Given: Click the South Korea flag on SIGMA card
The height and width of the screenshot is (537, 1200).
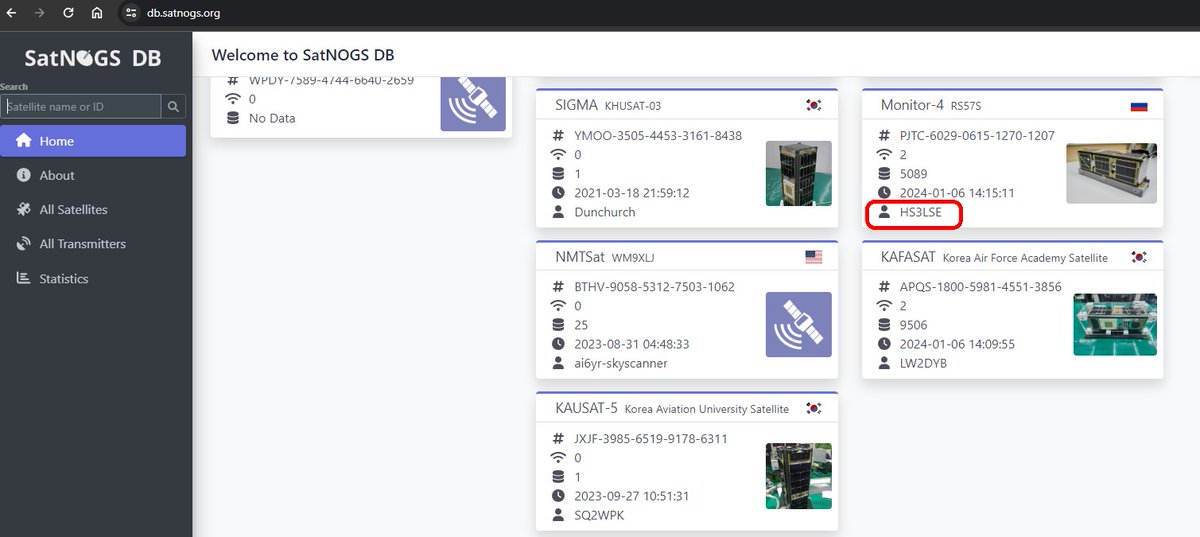Looking at the screenshot, I should pos(813,105).
